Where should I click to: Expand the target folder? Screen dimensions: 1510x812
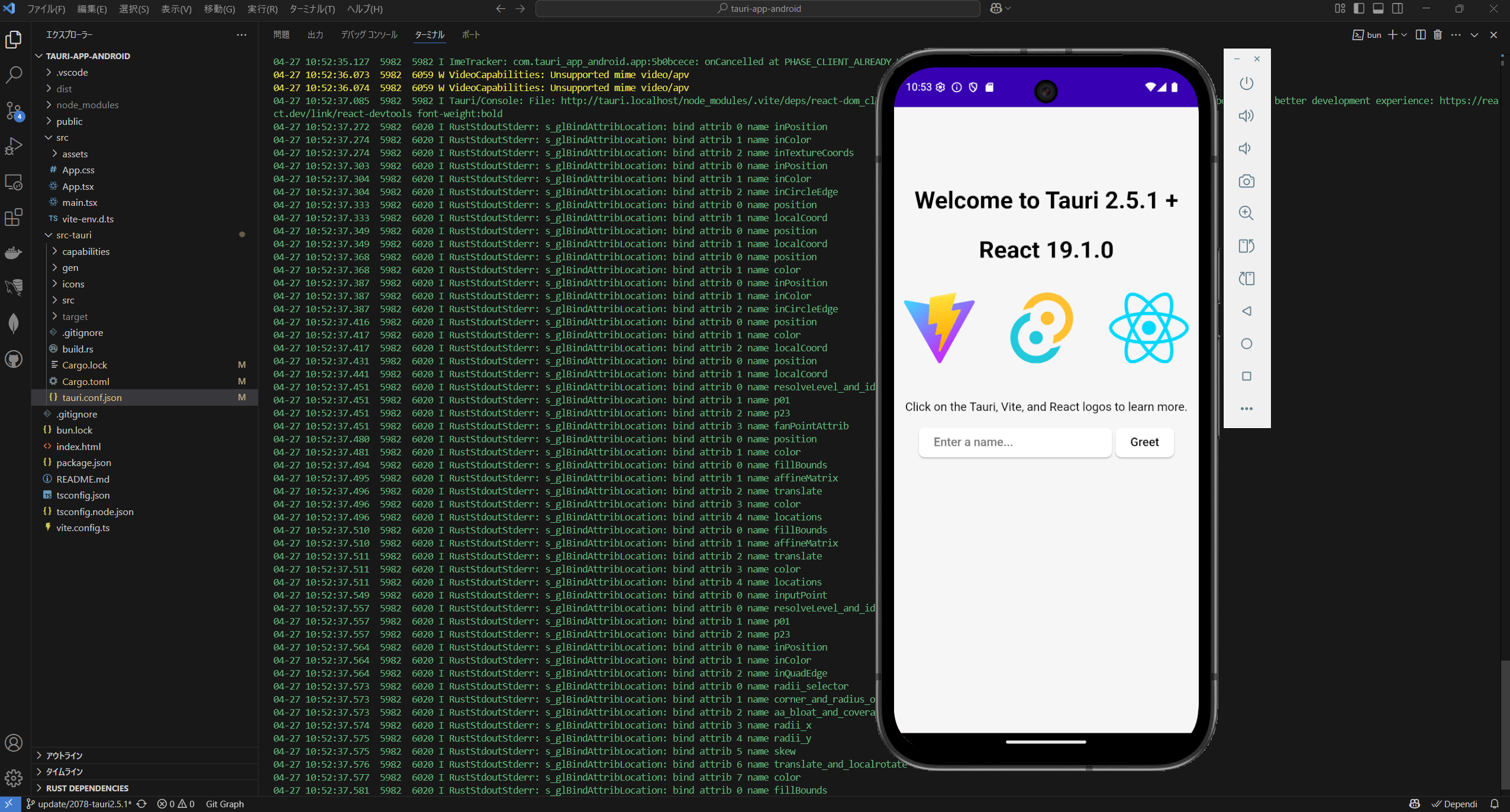75,316
